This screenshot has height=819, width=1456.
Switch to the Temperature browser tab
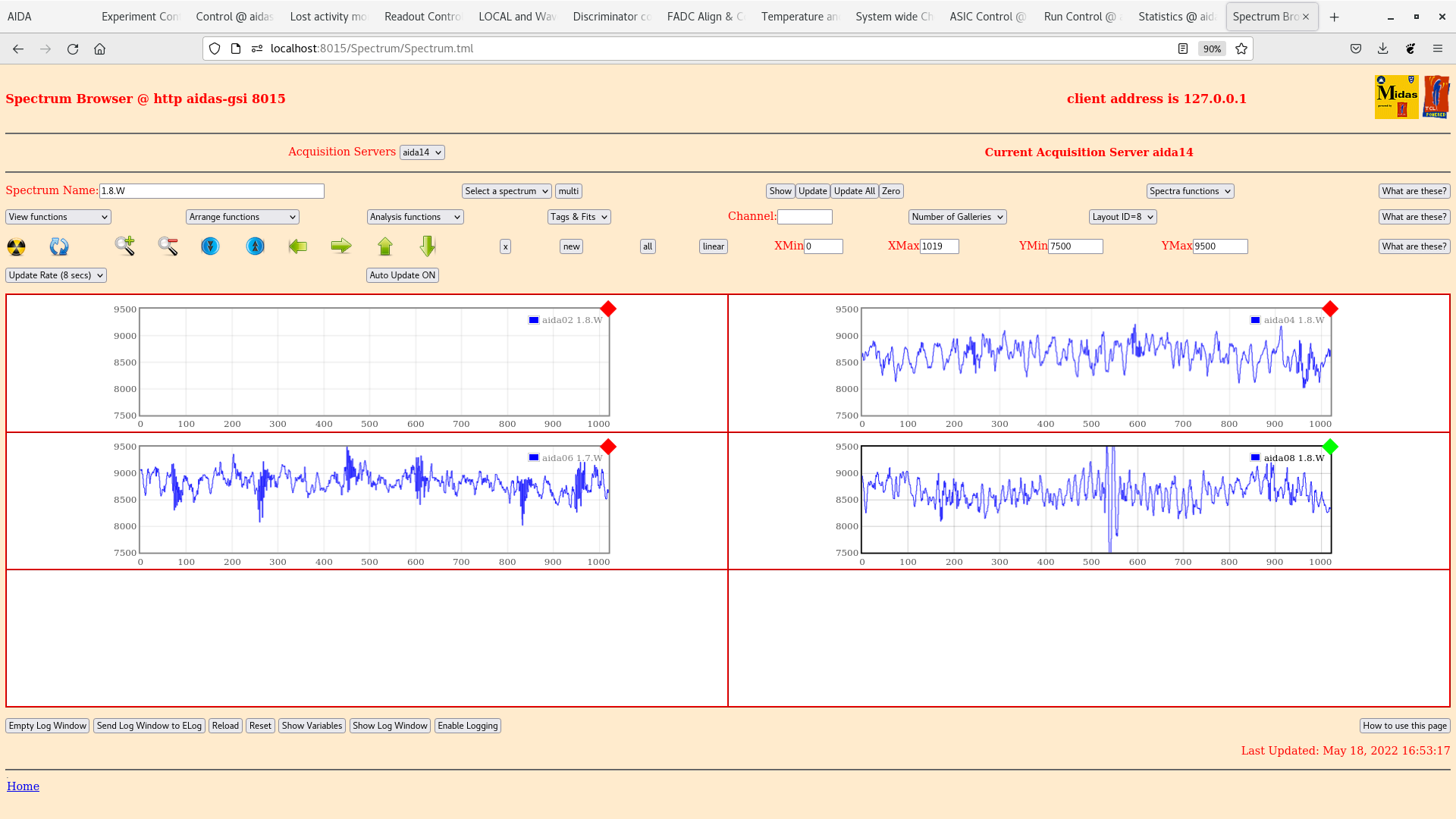[x=800, y=17]
